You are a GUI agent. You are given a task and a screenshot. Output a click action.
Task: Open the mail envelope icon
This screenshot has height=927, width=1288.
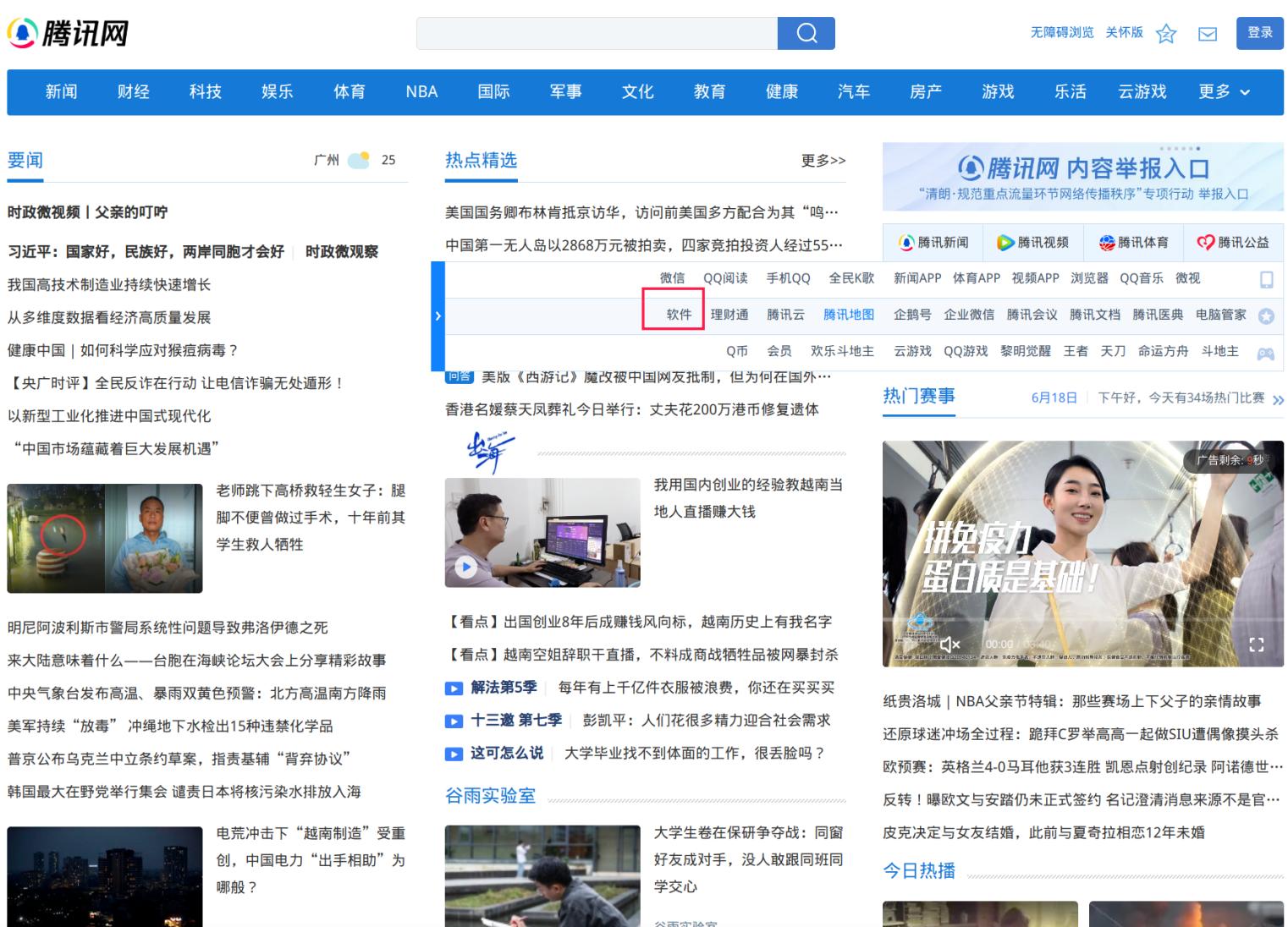click(1207, 33)
